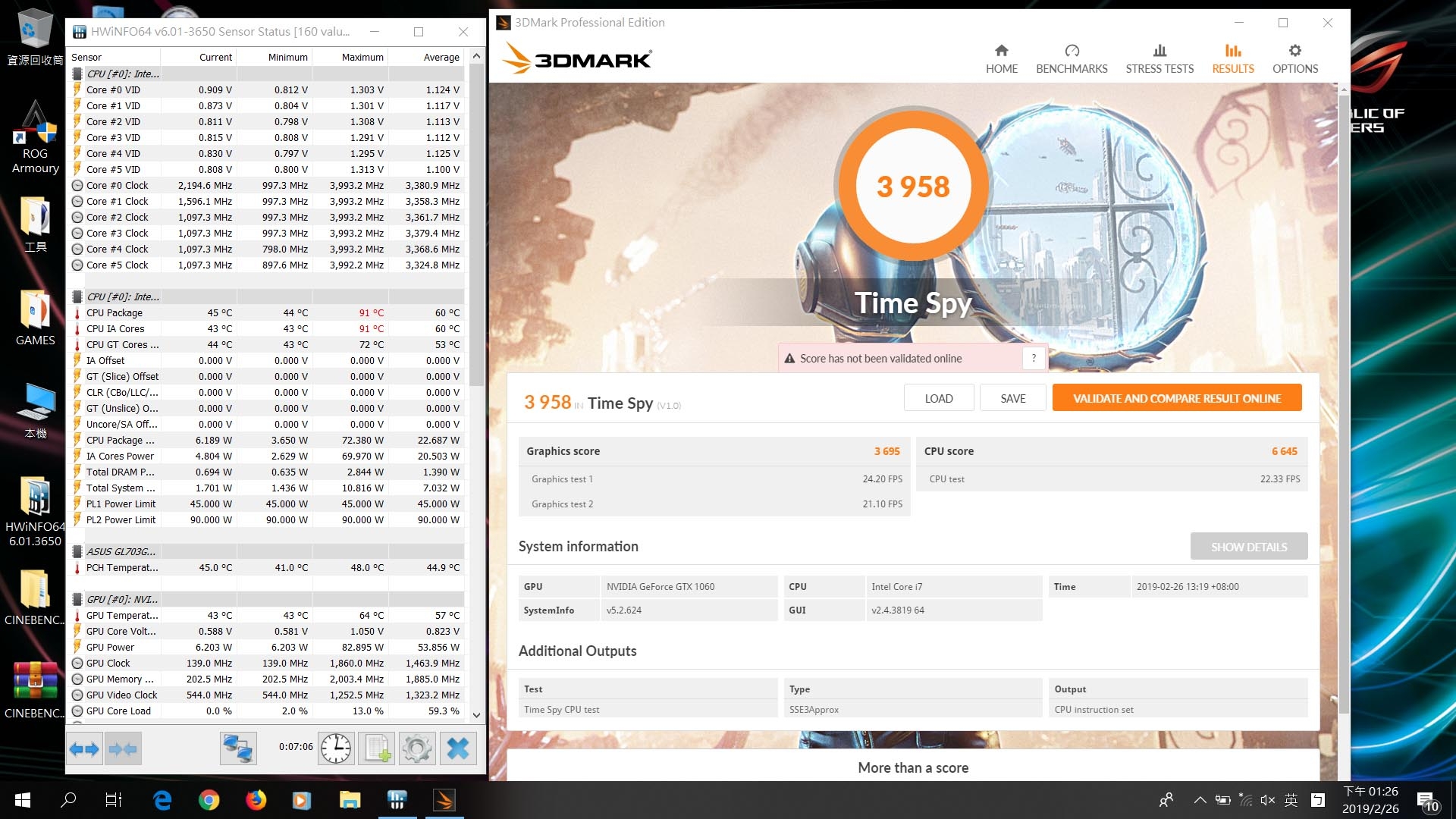Select the CPU [#0] voltage group row
Viewport: 1456px width, 819px height.
[267, 74]
